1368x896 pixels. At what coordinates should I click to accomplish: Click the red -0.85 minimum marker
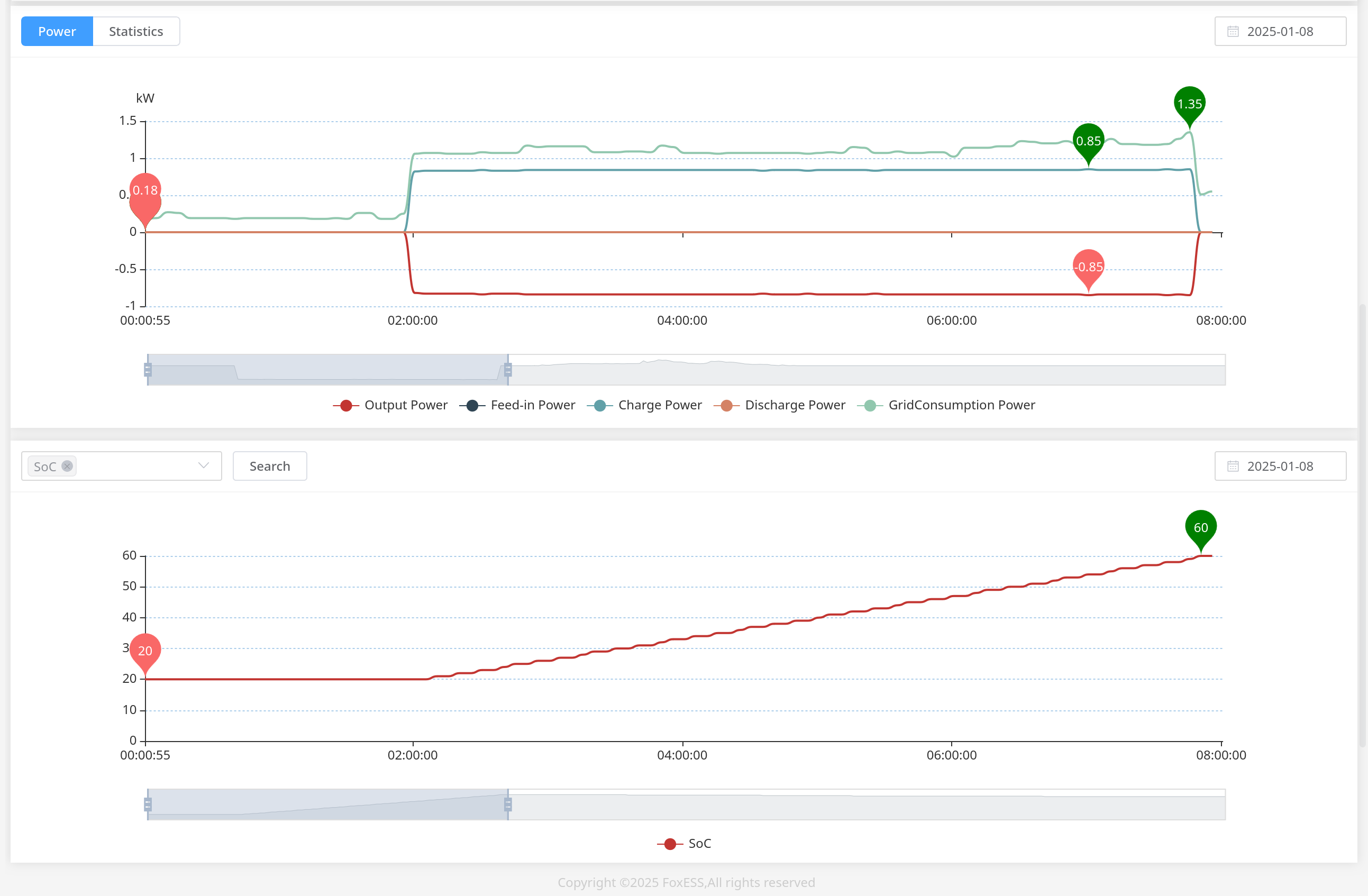[1088, 267]
